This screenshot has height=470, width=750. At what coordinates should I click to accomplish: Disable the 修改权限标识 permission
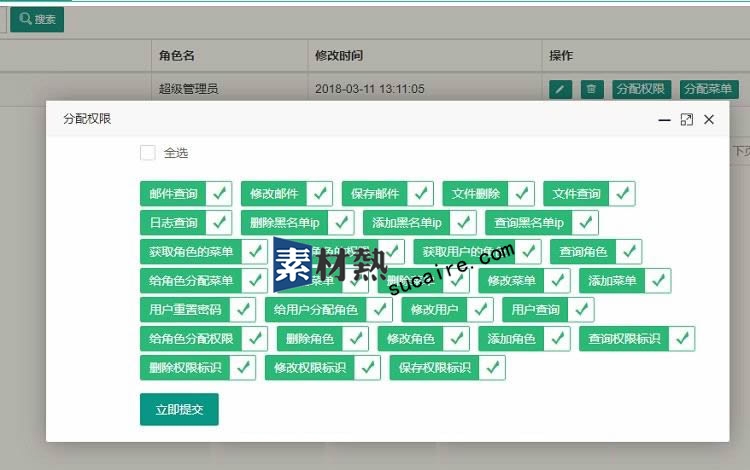tap(323, 368)
